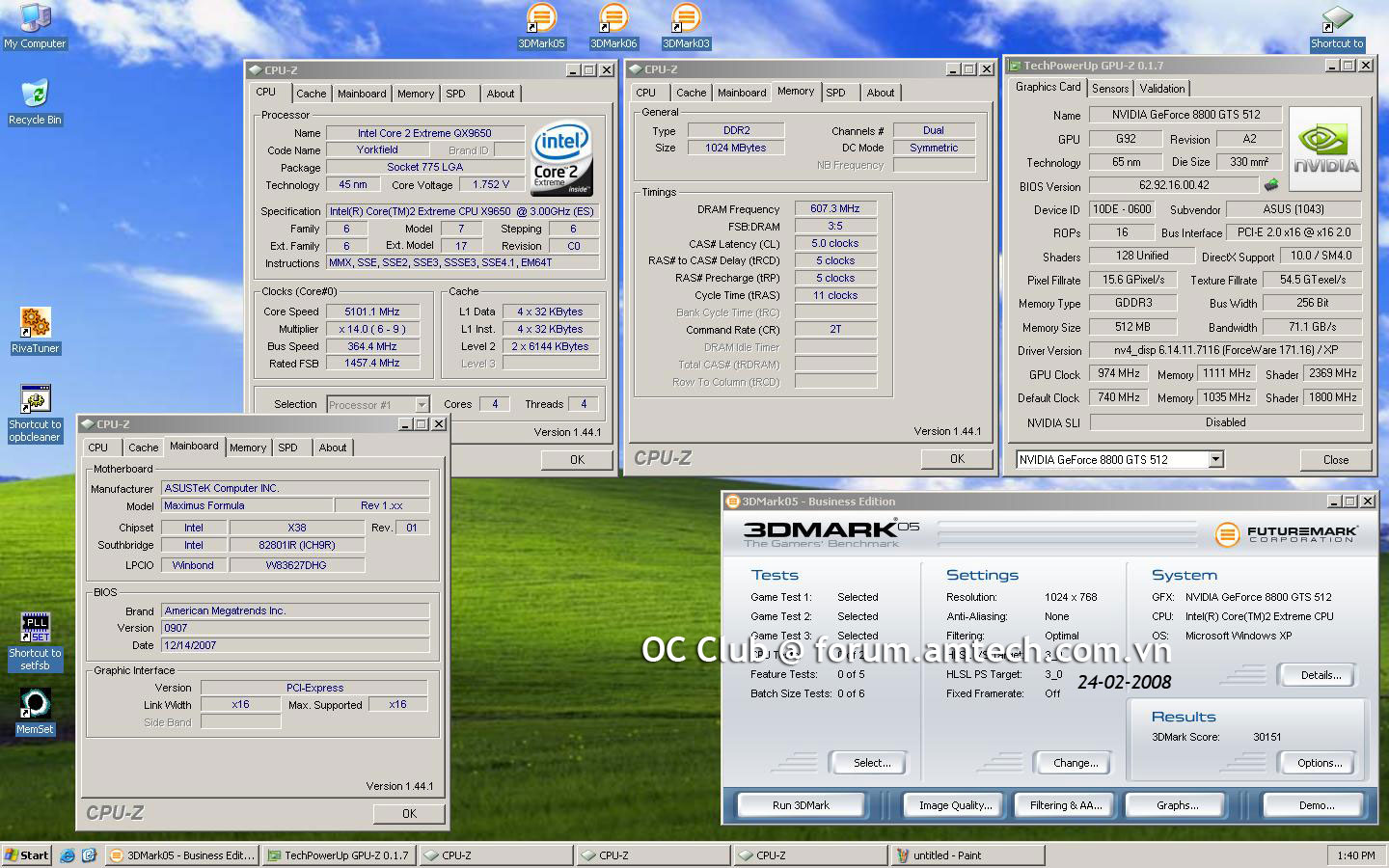This screenshot has height=868, width=1389.
Task: Click the Graphs... button
Action: pos(1177,804)
